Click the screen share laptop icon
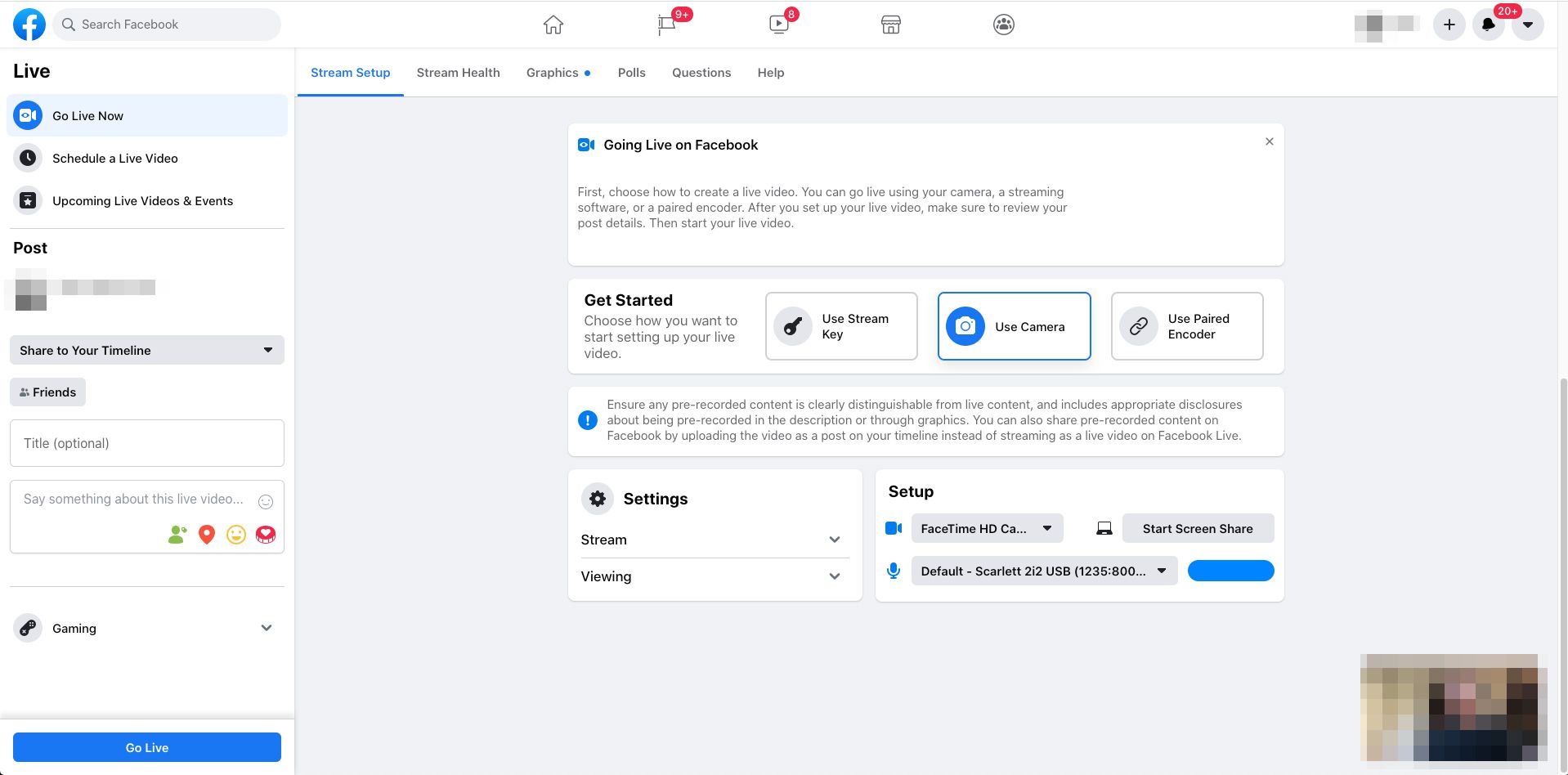 tap(1104, 529)
